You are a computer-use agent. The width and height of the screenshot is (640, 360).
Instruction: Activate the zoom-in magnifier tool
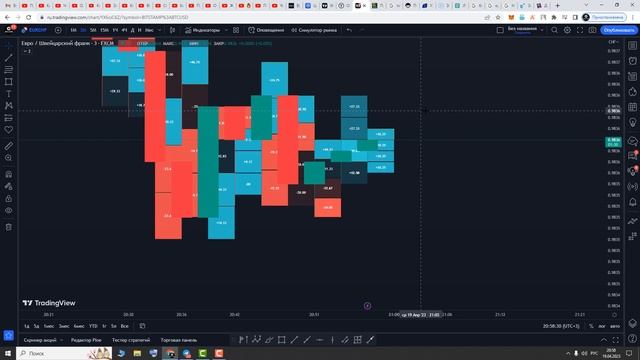point(9,158)
